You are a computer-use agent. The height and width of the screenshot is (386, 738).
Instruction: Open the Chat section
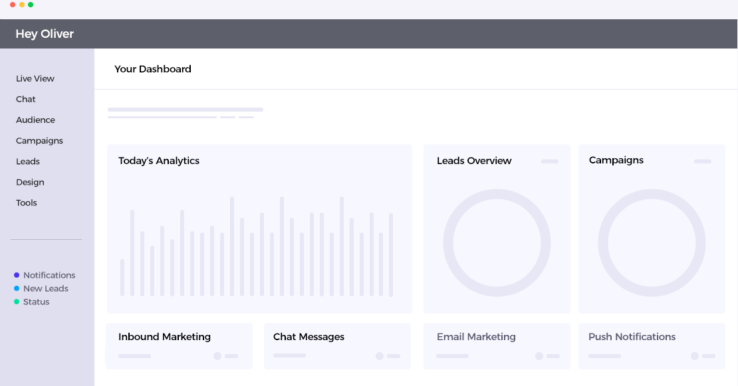(25, 99)
